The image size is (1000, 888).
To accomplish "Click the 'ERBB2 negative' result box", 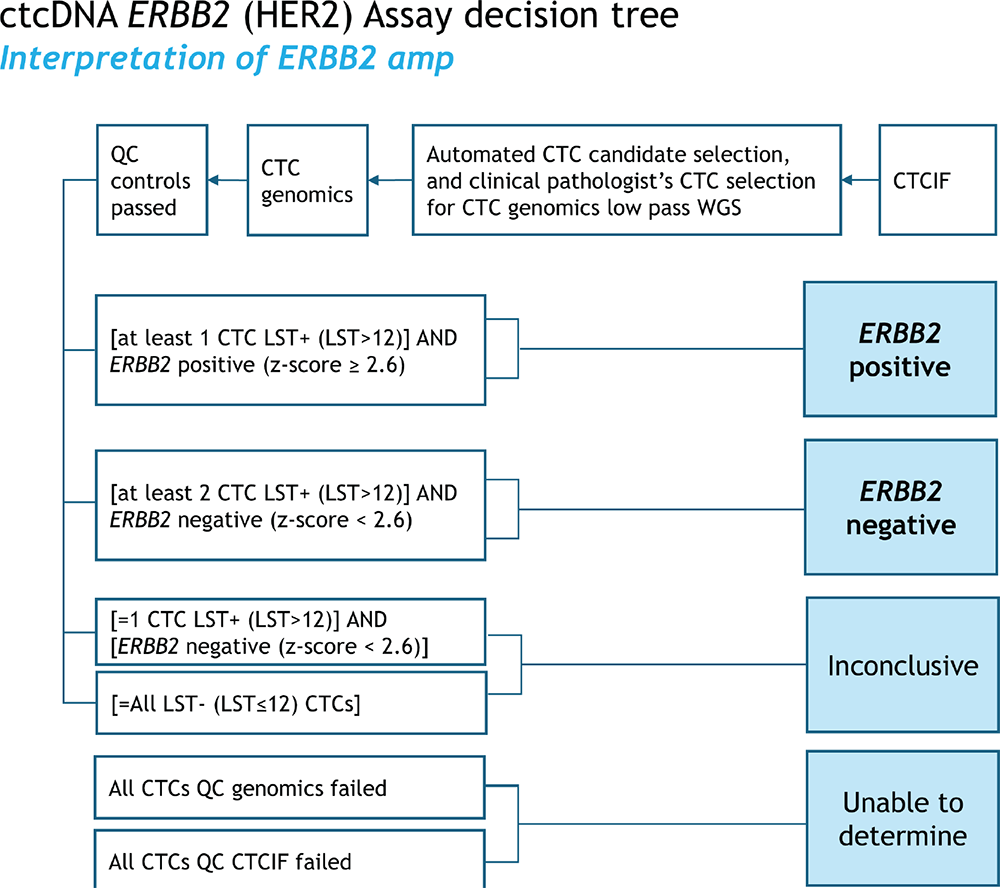I will (900, 508).
